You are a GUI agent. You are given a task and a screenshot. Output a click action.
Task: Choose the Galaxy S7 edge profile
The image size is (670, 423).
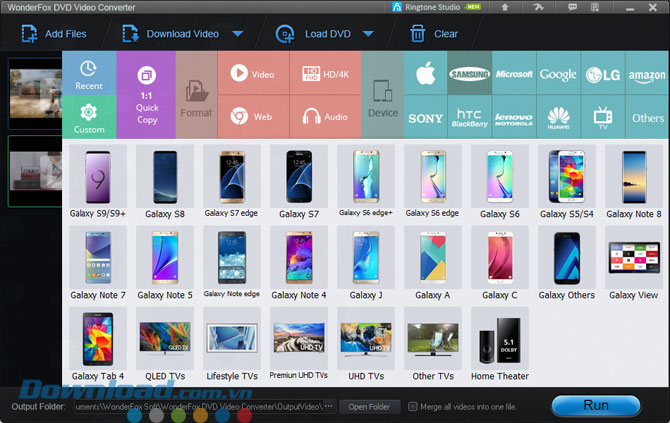[232, 182]
